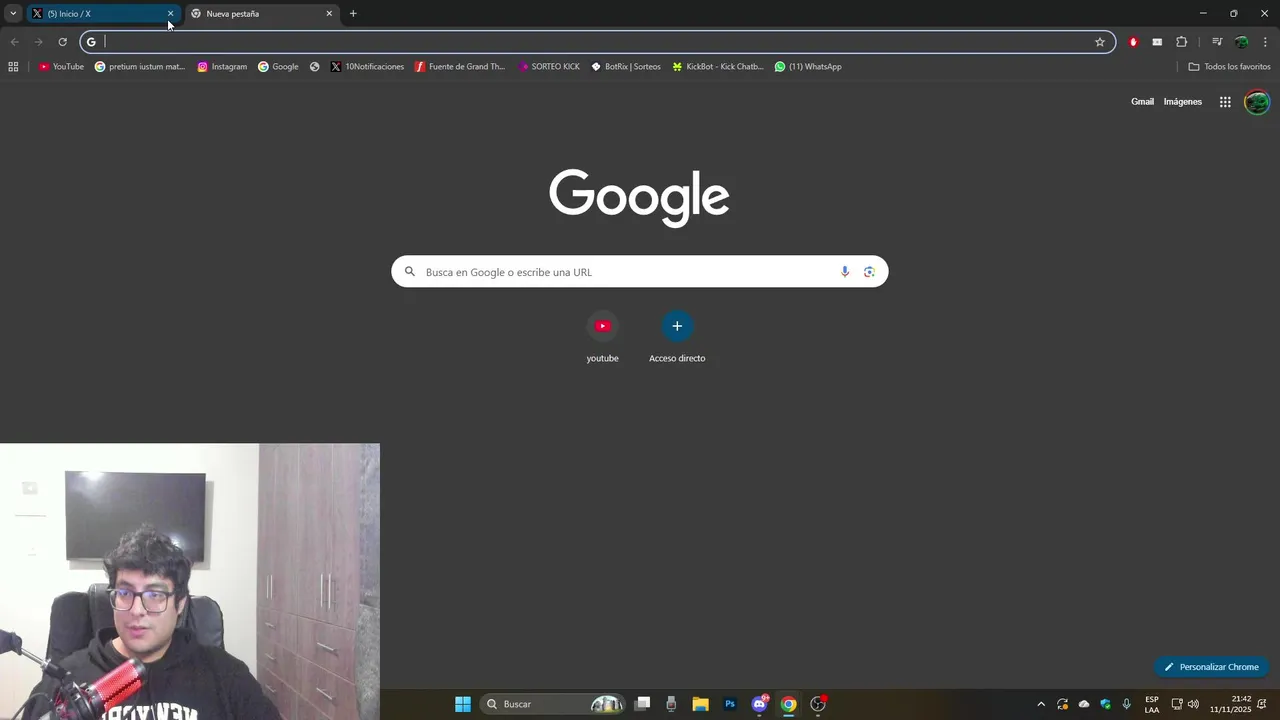Open the Windows Start menu
The image size is (1280, 720).
(x=463, y=704)
